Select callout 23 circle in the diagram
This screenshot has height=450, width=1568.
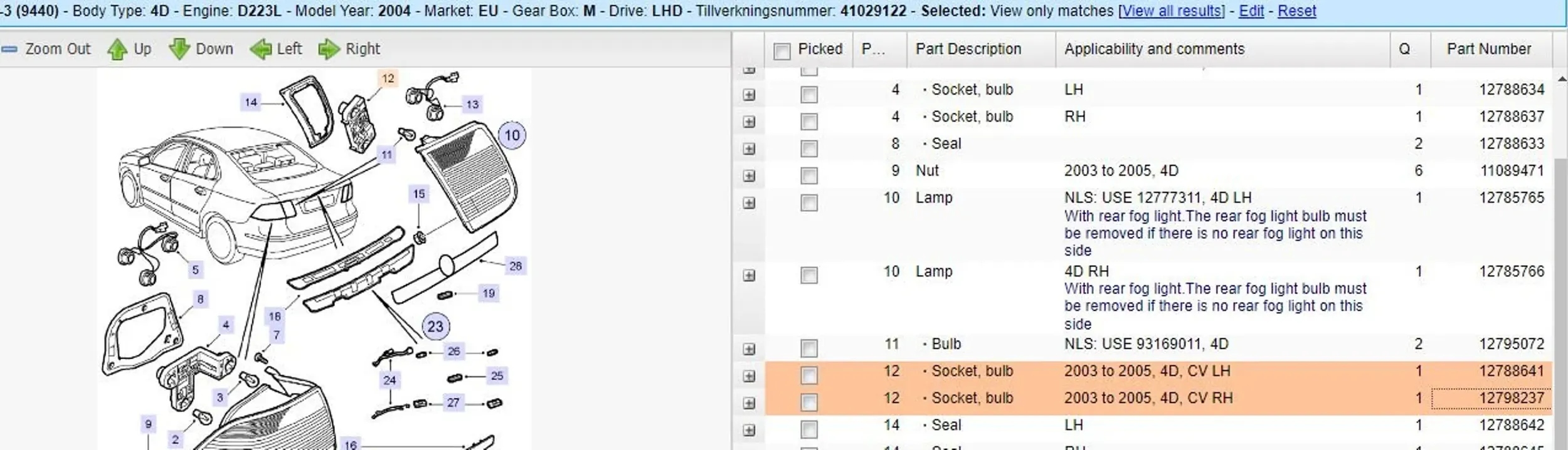(x=435, y=326)
